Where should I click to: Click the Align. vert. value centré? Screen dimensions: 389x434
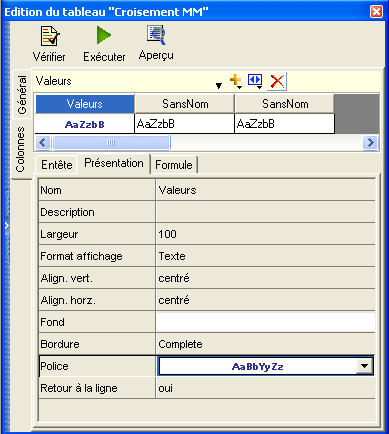(x=265, y=278)
